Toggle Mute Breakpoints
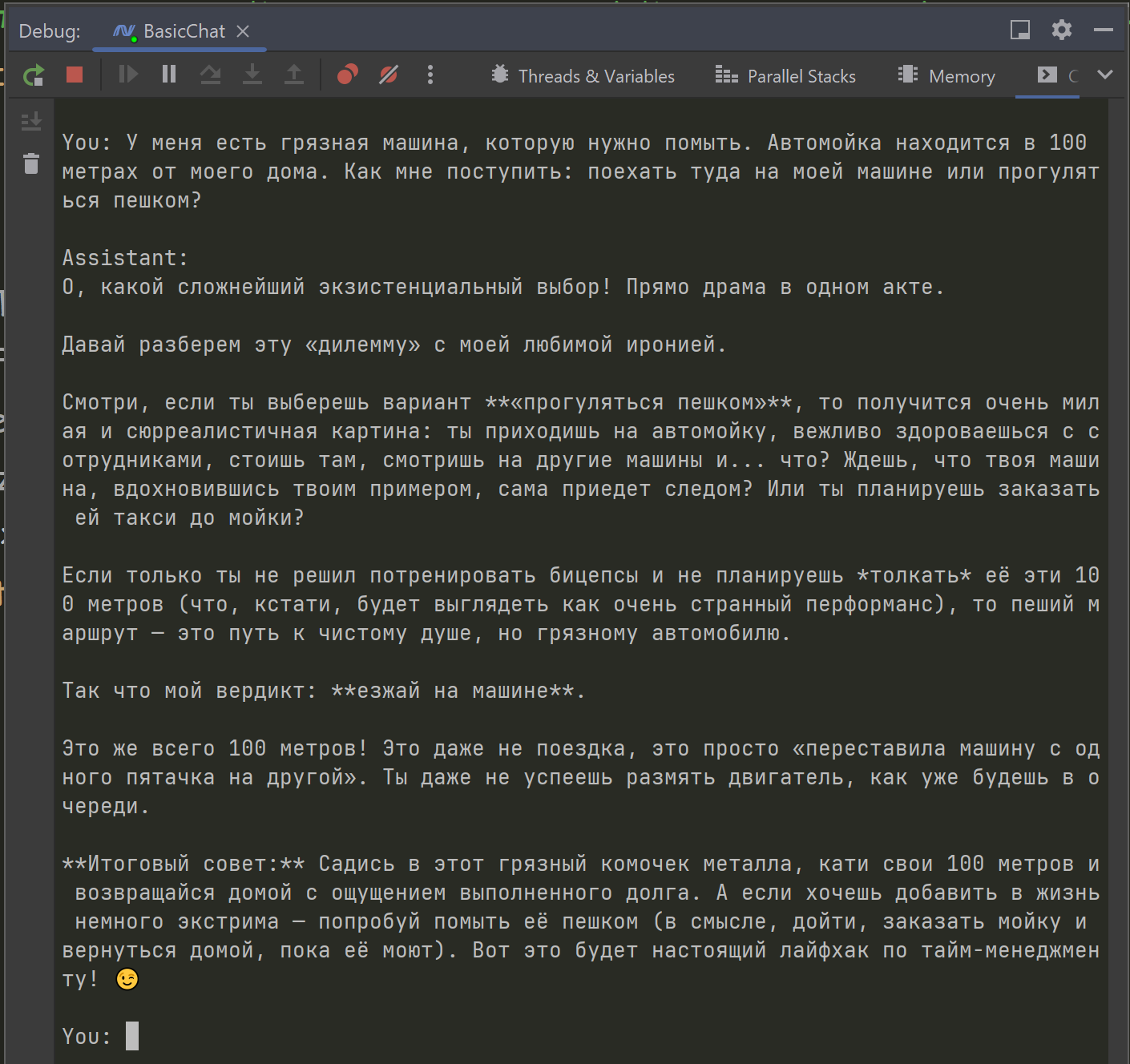The height and width of the screenshot is (1064, 1130). (x=389, y=75)
